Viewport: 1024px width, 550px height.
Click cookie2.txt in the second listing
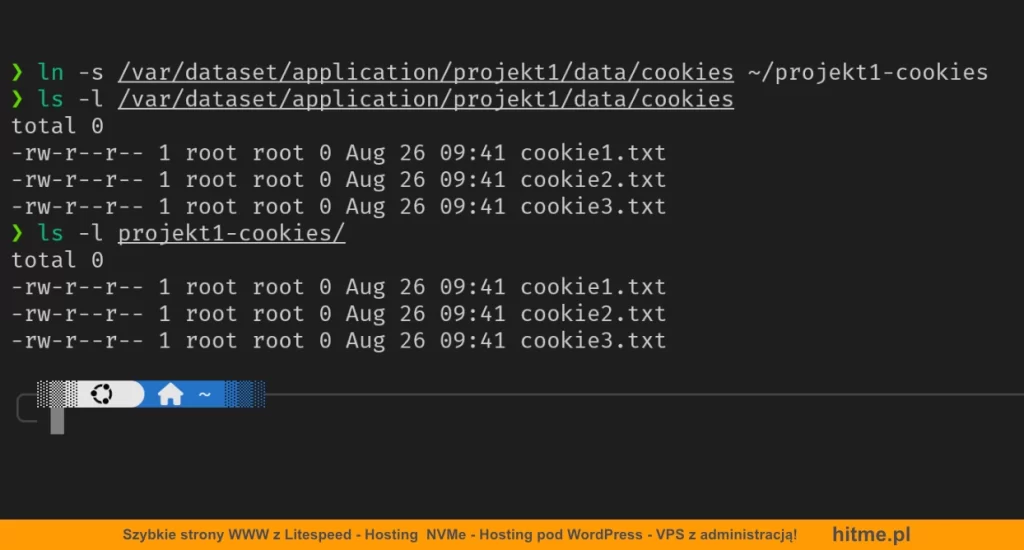(592, 314)
